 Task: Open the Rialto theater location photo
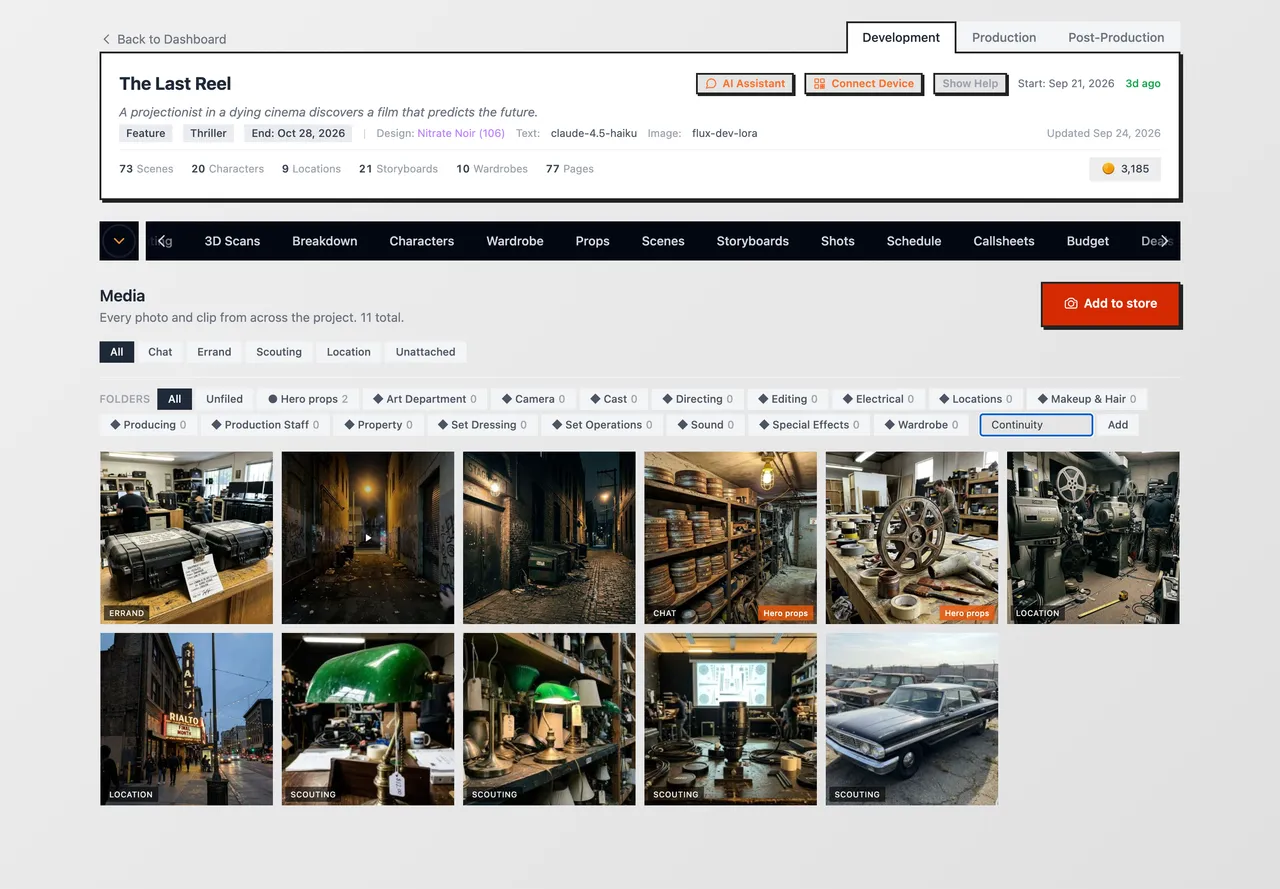point(186,719)
